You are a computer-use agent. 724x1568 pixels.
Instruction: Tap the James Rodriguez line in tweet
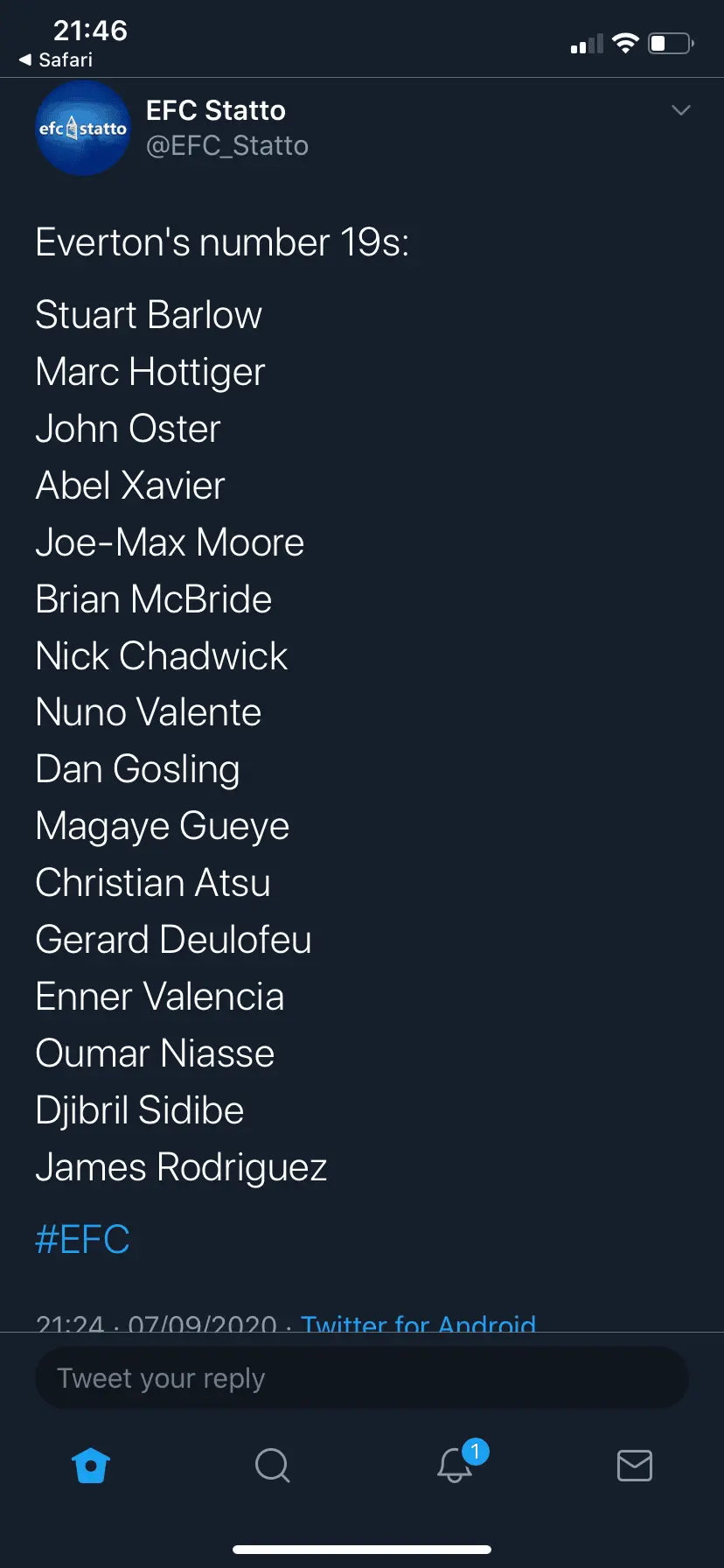tap(181, 1167)
